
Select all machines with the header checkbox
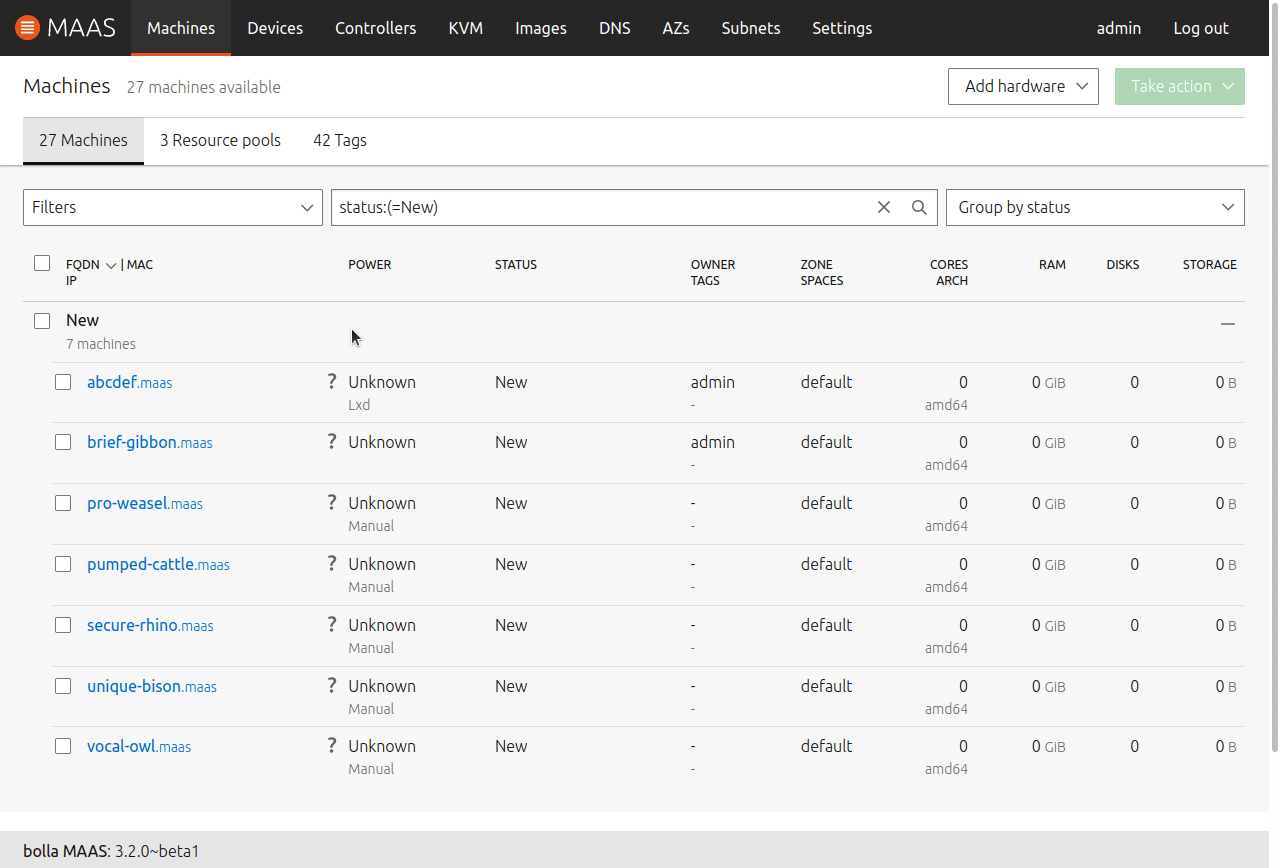point(41,262)
